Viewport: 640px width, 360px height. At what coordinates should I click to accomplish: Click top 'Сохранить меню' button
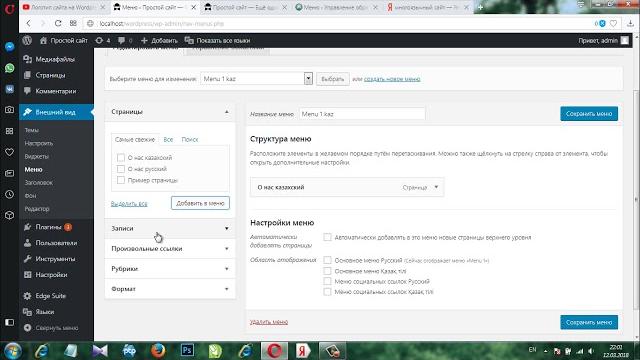[589, 114]
